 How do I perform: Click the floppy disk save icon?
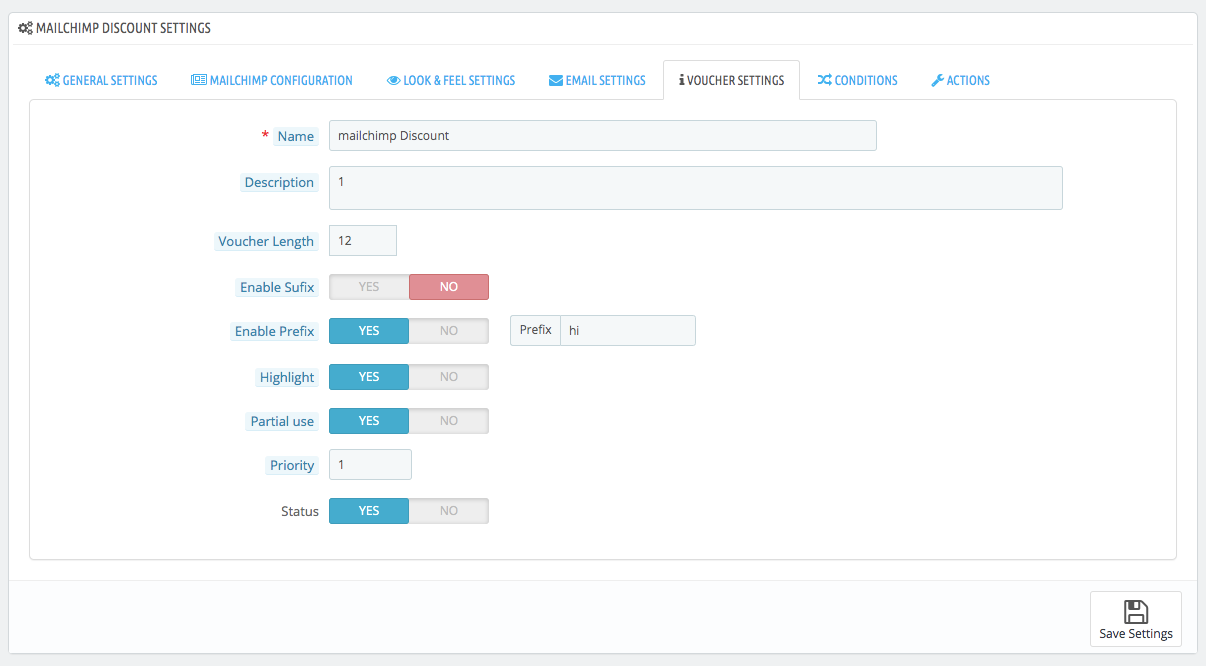1136,612
